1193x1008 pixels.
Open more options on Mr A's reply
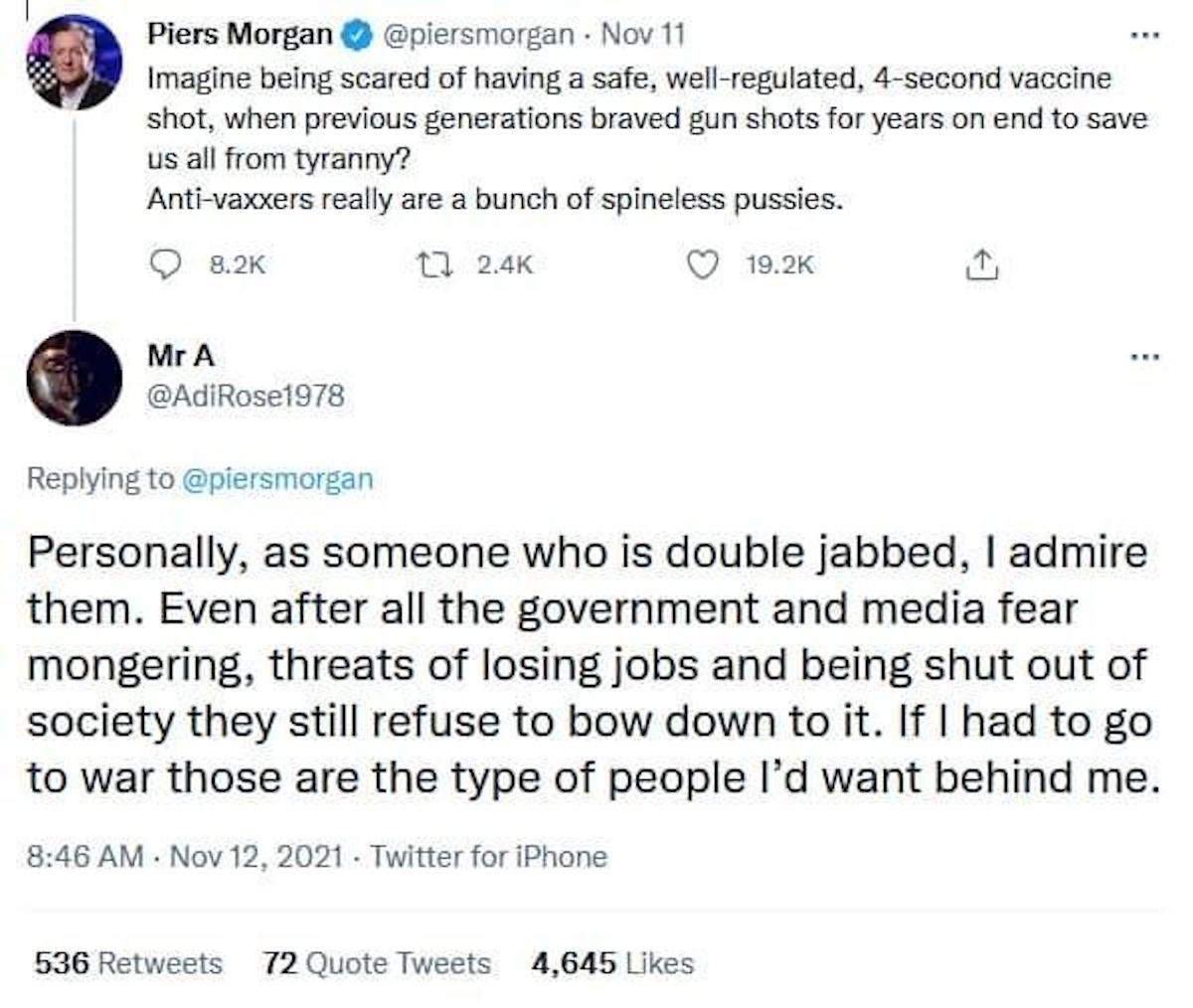pos(1145,355)
